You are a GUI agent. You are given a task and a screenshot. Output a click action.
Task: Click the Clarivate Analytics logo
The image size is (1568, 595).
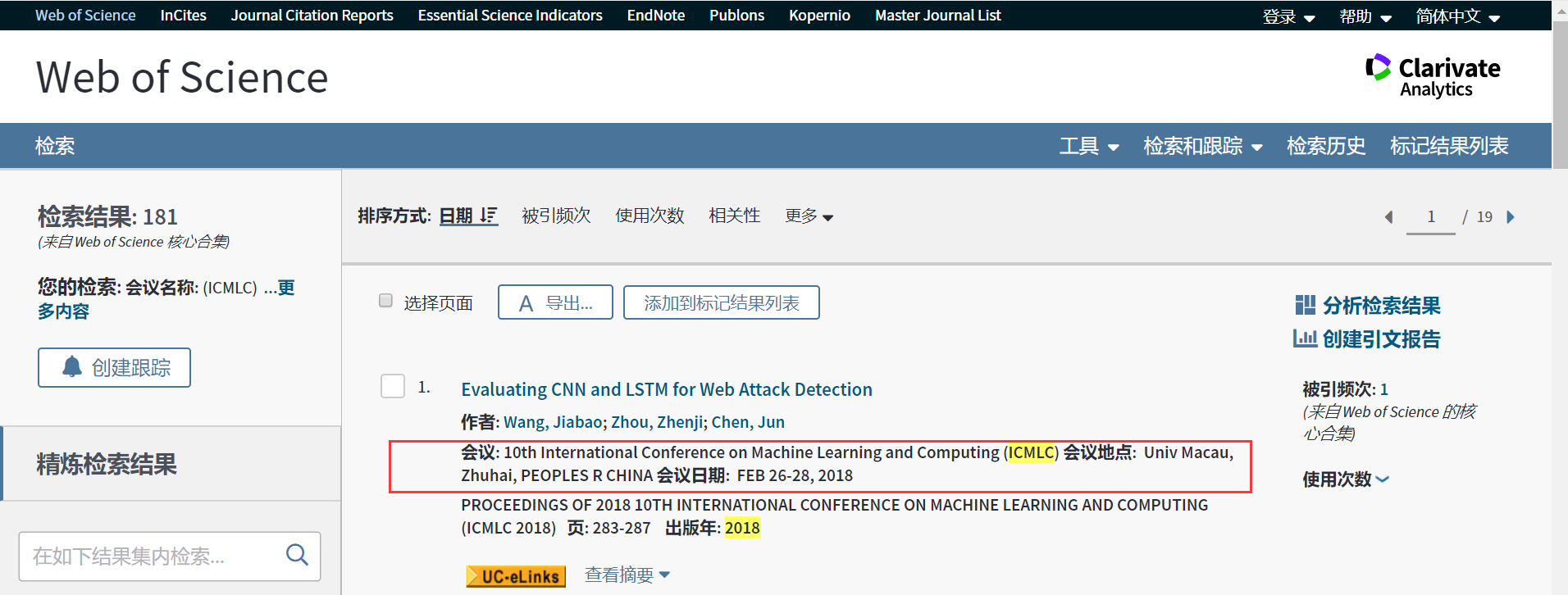tap(1432, 76)
